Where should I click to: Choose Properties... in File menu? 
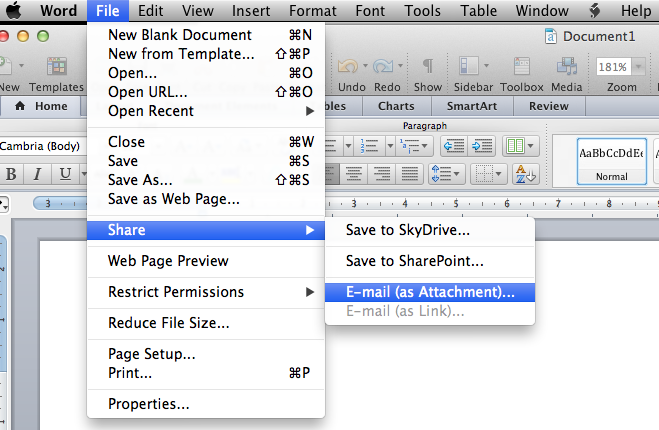point(206,404)
